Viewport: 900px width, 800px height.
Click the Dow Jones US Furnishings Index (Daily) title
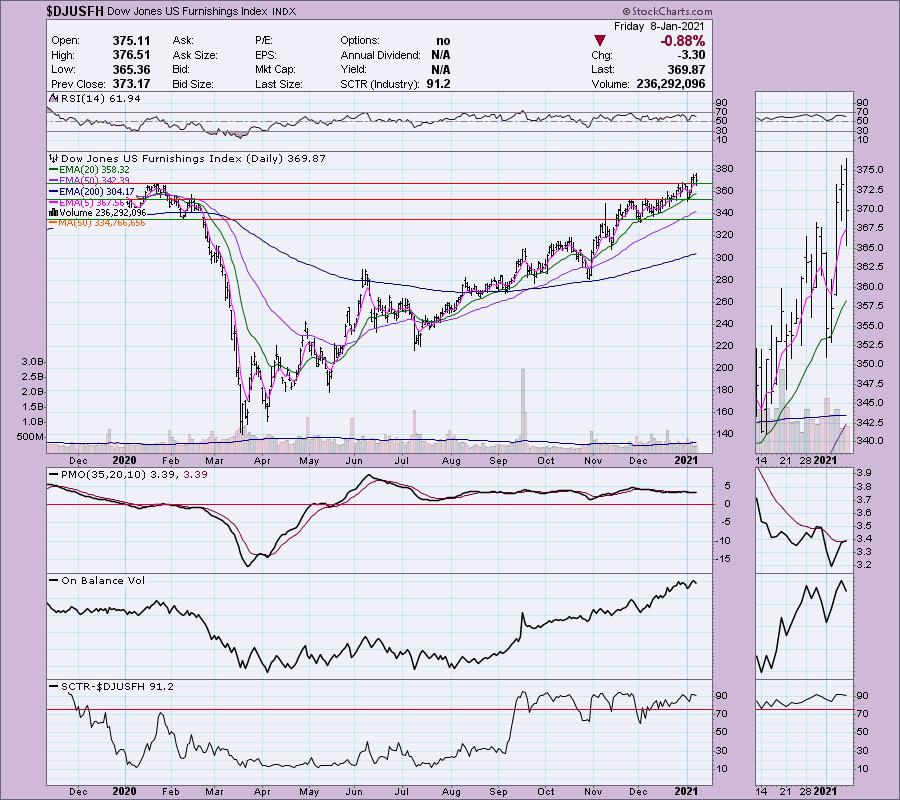(x=189, y=158)
